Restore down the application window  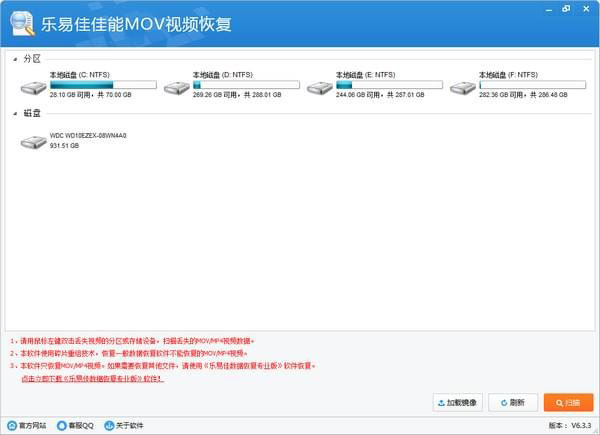coord(566,8)
